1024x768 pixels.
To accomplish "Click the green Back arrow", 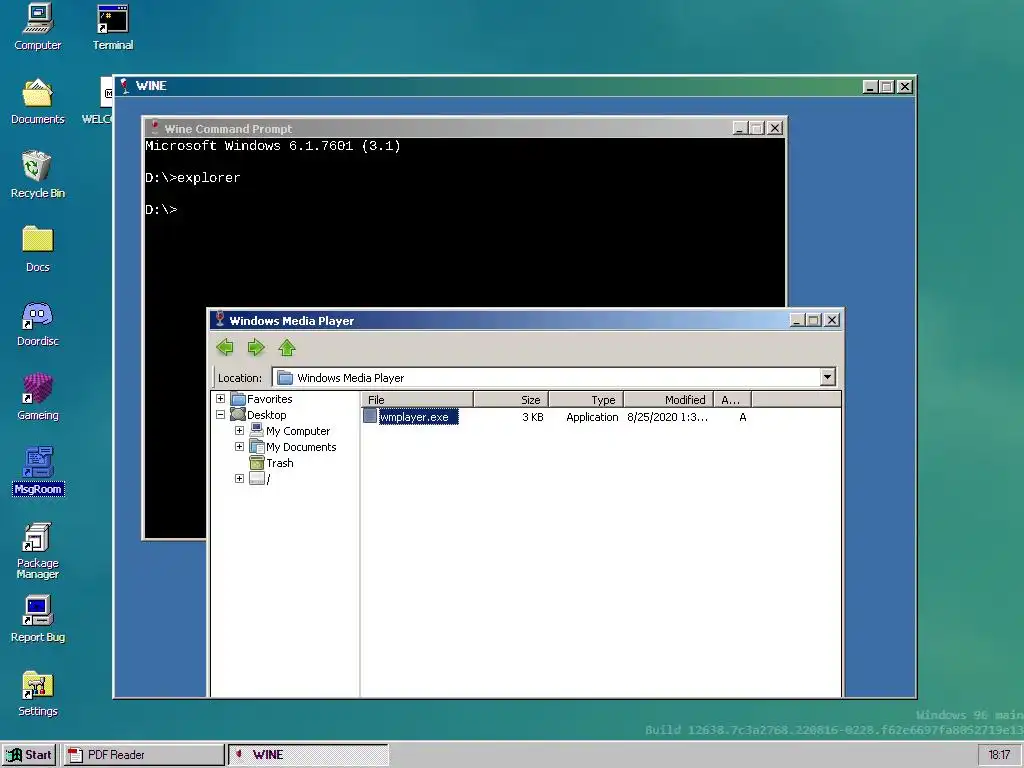I will (x=225, y=347).
